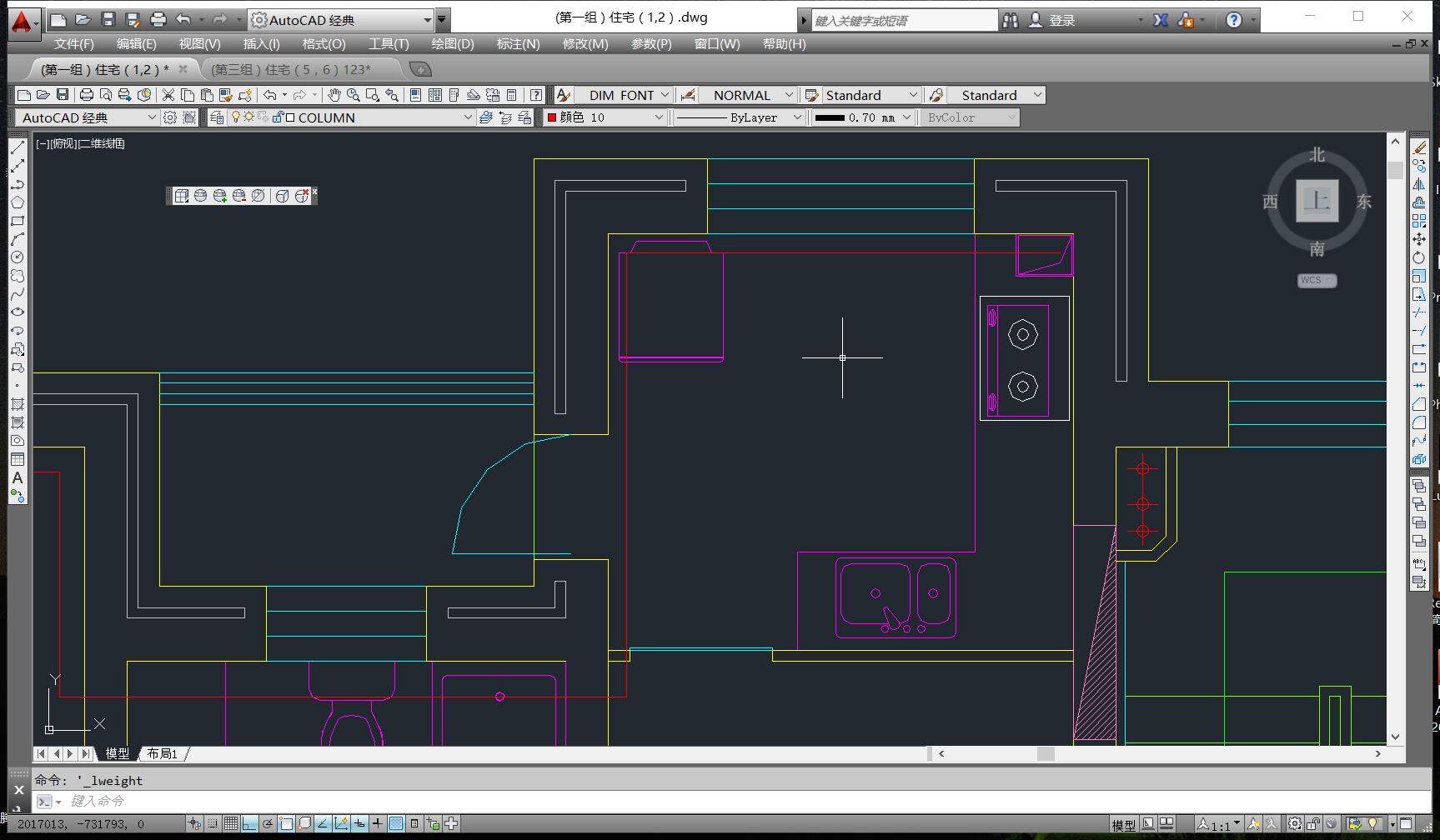Toggle grid display in status bar

tap(231, 823)
